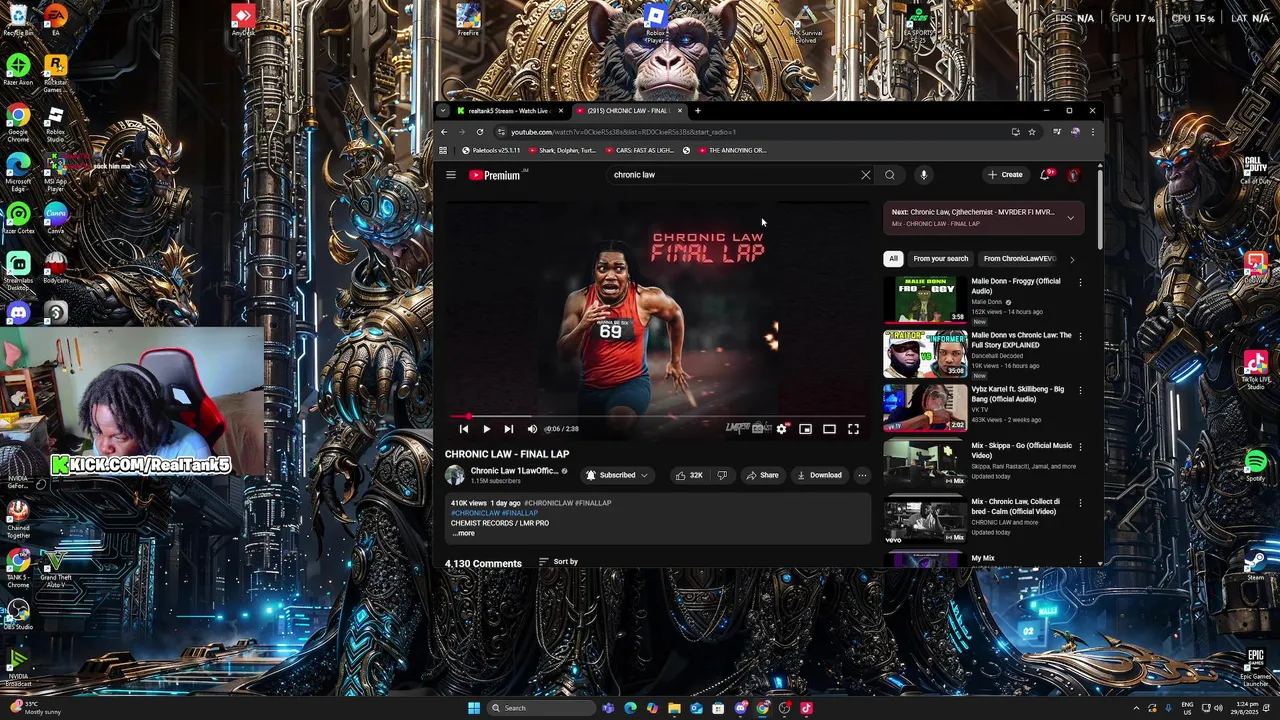
Task: Click the YouTube search magnifier button
Action: pyautogui.click(x=890, y=175)
